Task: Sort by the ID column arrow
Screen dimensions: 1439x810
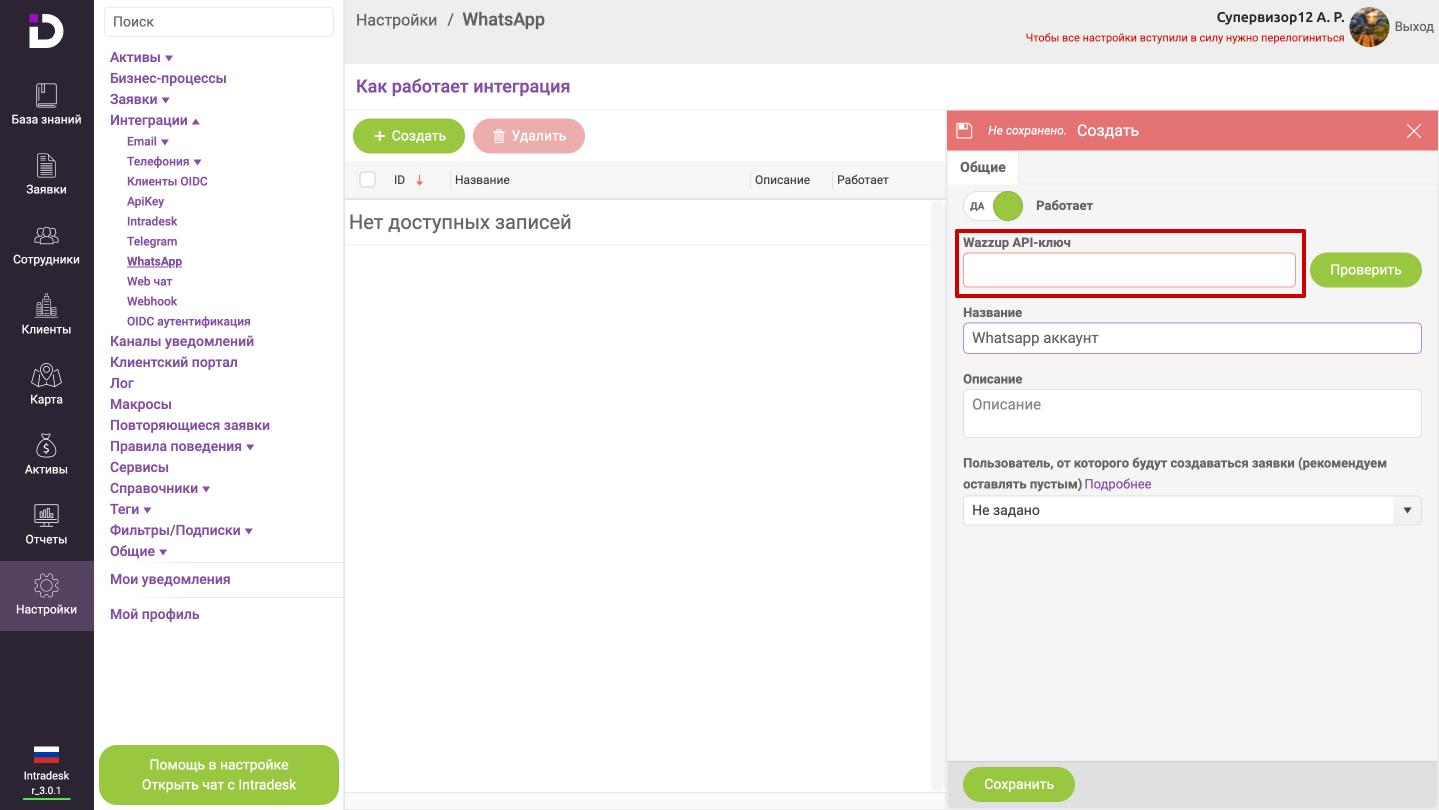Action: tap(419, 180)
